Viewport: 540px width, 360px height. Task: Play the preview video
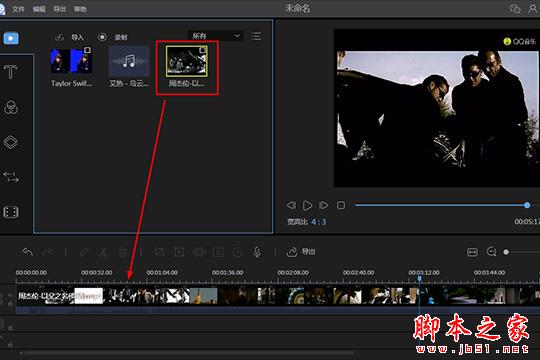tap(307, 205)
